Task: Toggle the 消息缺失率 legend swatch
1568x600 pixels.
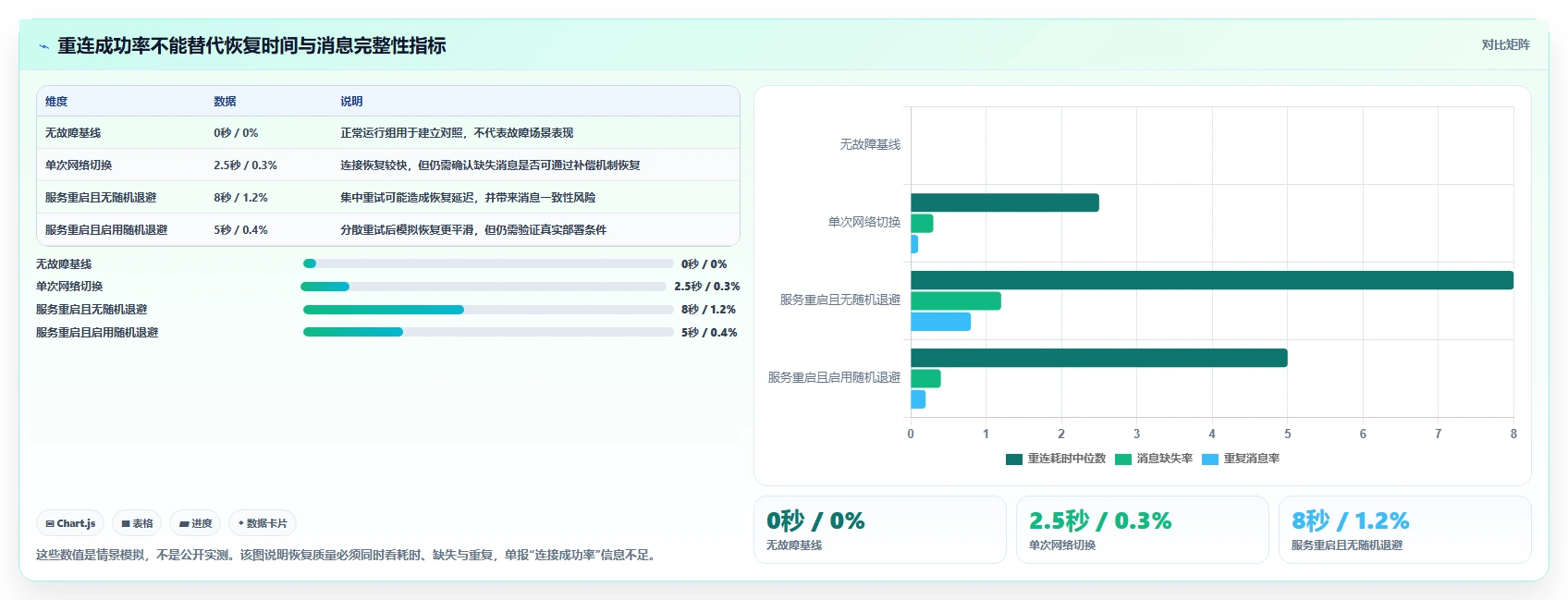Action: [1123, 459]
